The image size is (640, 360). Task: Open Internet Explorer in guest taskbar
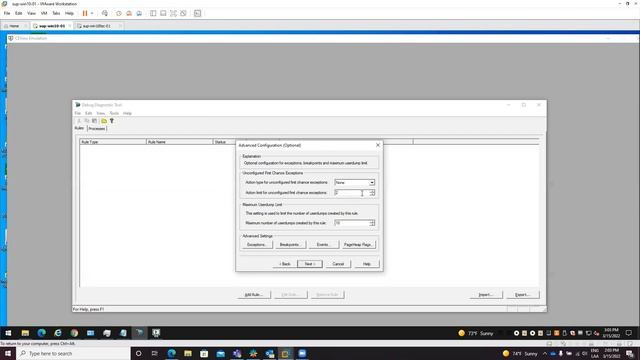(58, 333)
